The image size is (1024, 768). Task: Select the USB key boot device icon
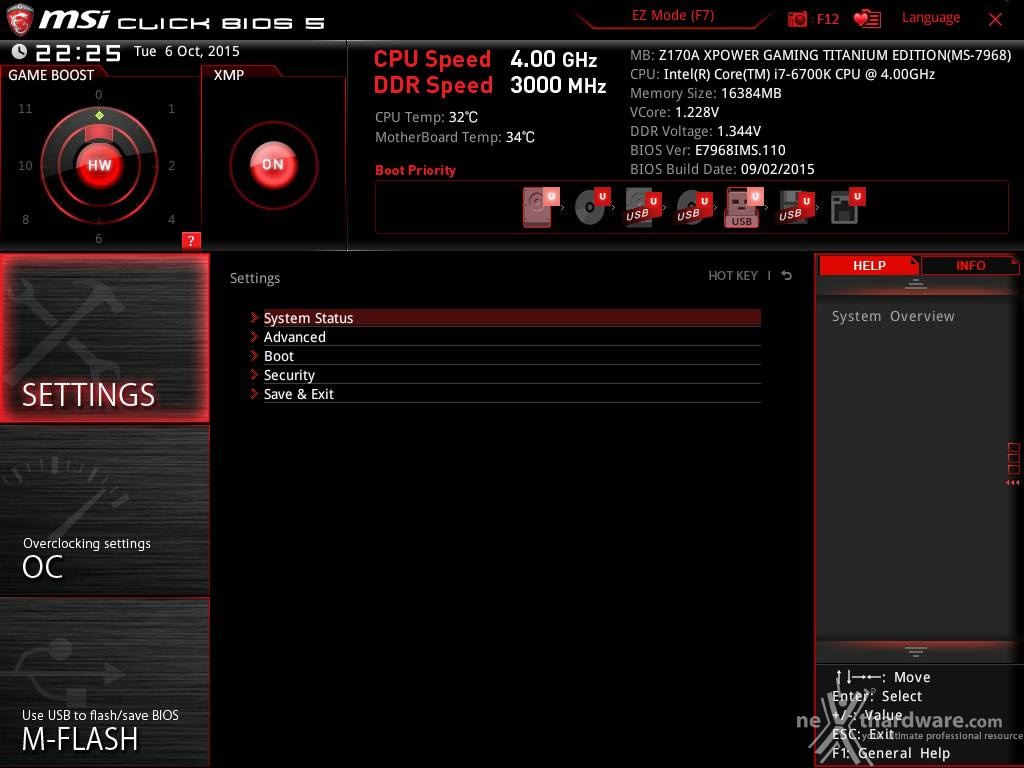(744, 207)
